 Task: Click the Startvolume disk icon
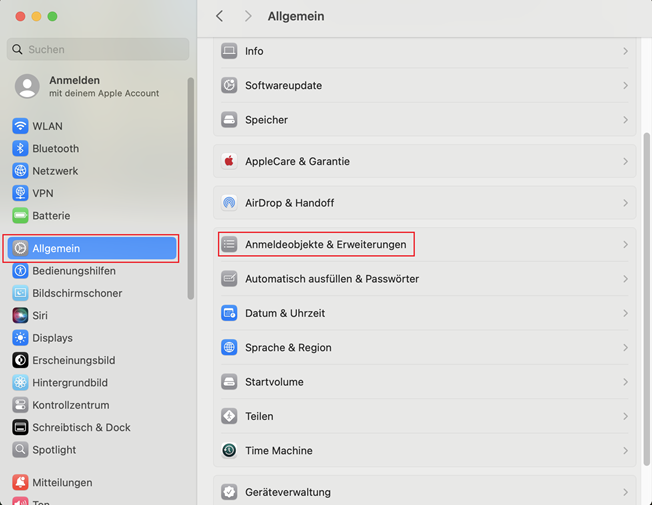pyautogui.click(x=229, y=382)
